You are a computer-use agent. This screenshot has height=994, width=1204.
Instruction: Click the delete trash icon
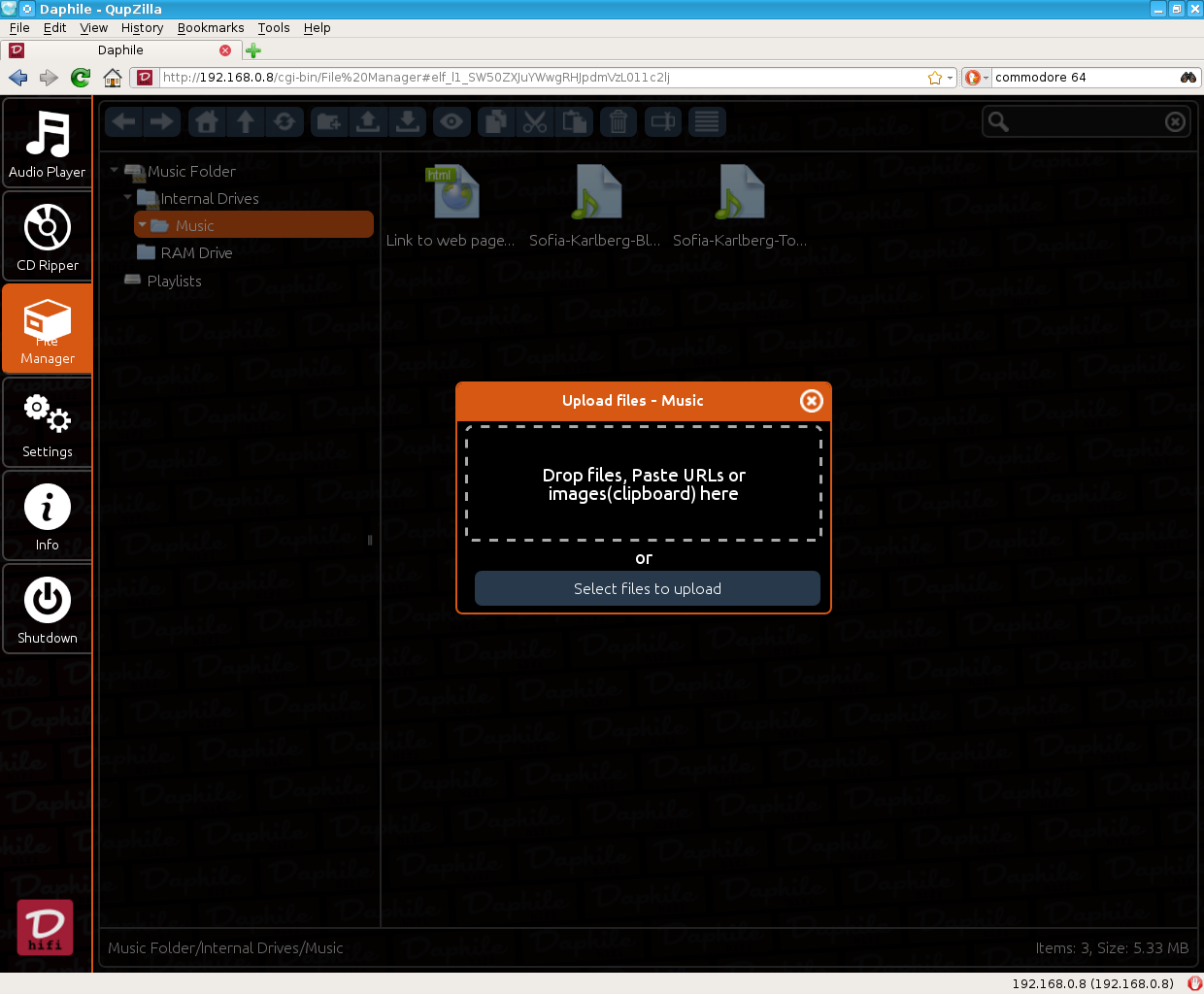pos(619,121)
